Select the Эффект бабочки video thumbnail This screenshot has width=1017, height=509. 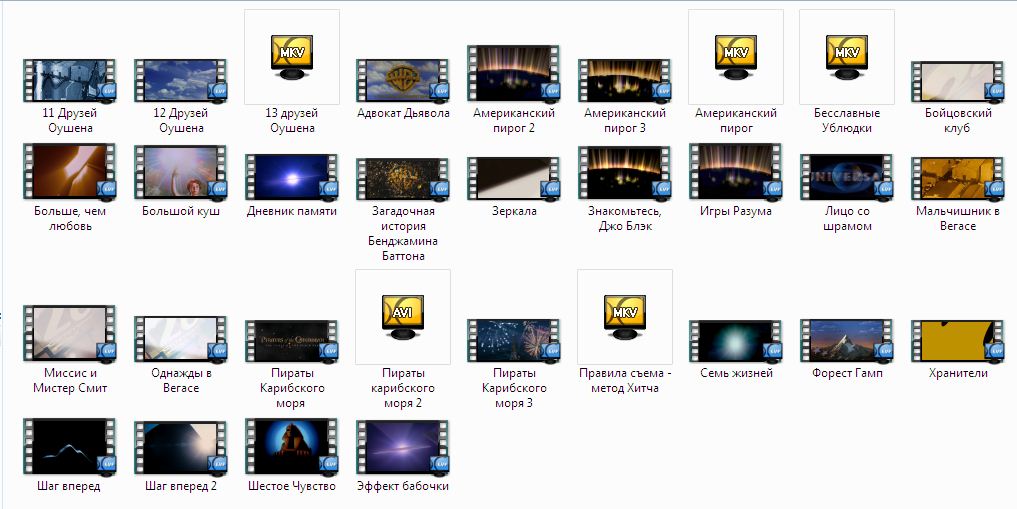click(x=403, y=447)
